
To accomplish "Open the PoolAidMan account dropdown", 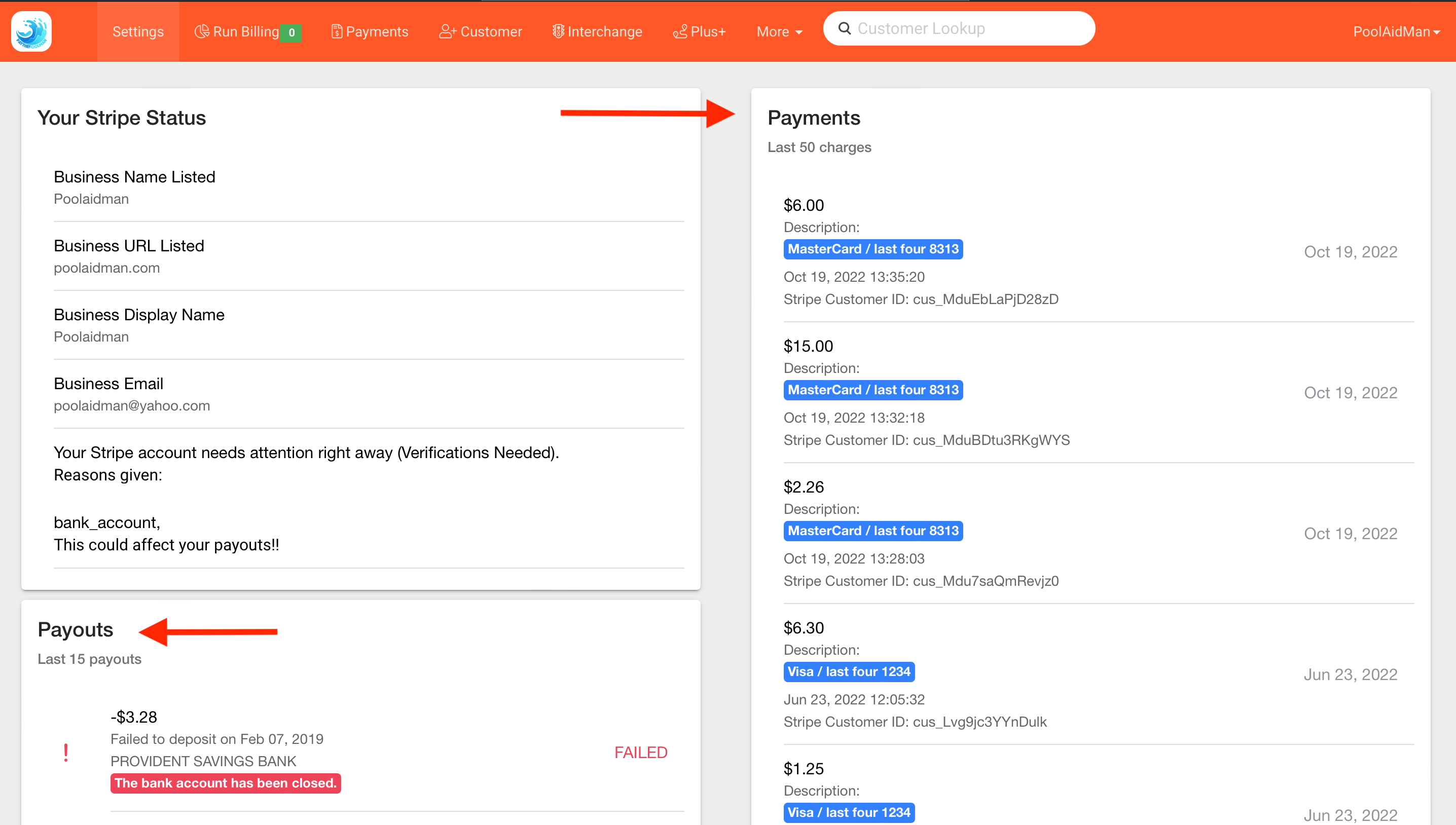I will tap(1396, 32).
